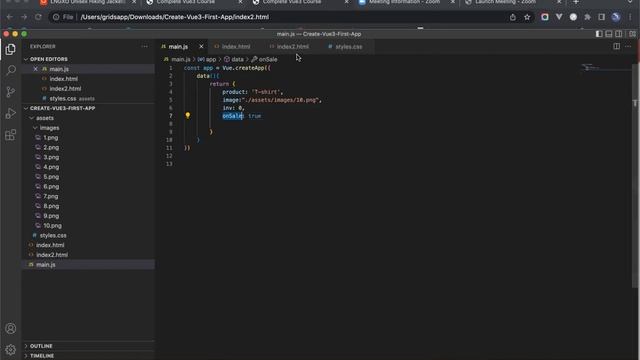Open browser extensions puzzle icon

tap(587, 17)
